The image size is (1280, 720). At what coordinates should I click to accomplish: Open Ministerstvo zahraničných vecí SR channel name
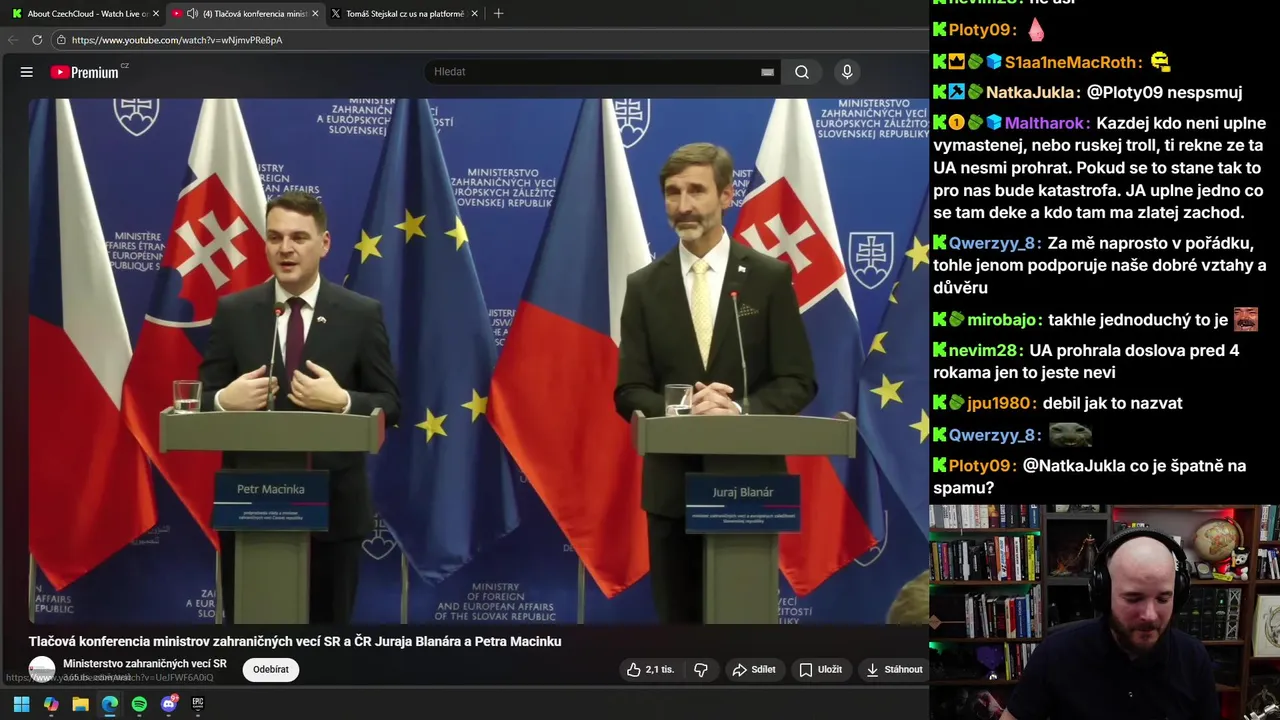point(145,664)
